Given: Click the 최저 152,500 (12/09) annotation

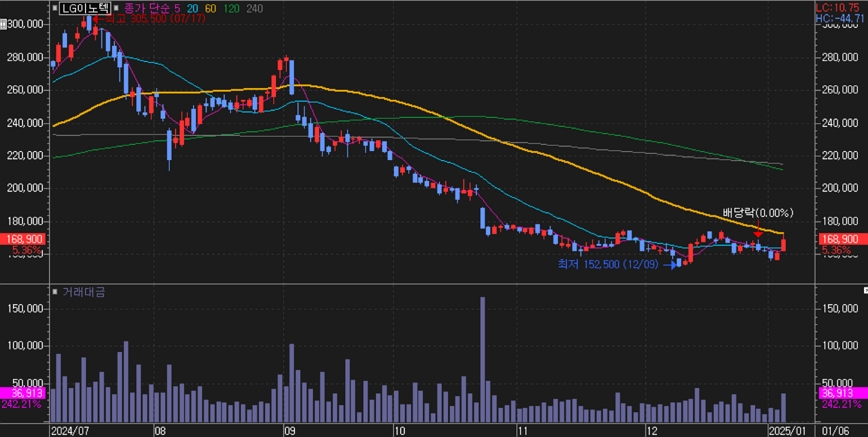Looking at the screenshot, I should point(608,265).
